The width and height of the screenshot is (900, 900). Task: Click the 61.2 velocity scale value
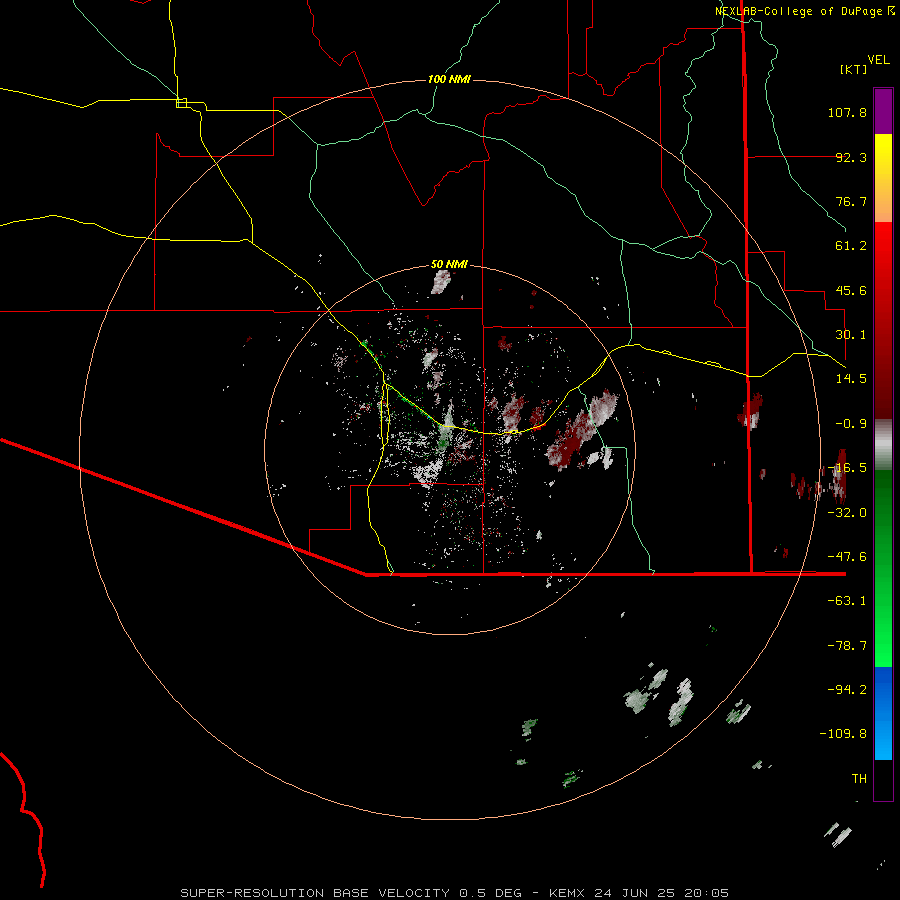(851, 246)
